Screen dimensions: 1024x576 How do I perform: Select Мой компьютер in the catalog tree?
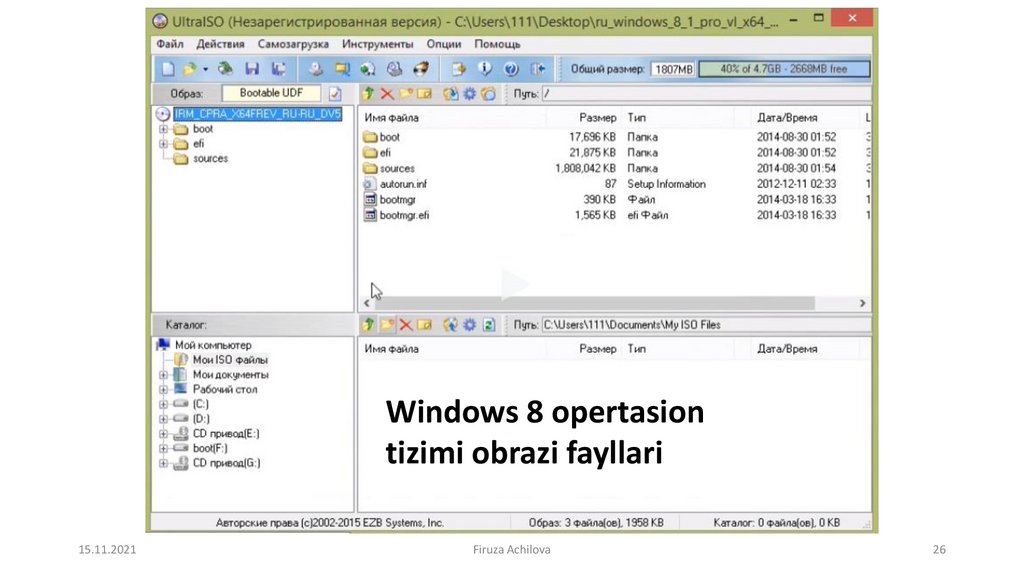[x=213, y=345]
